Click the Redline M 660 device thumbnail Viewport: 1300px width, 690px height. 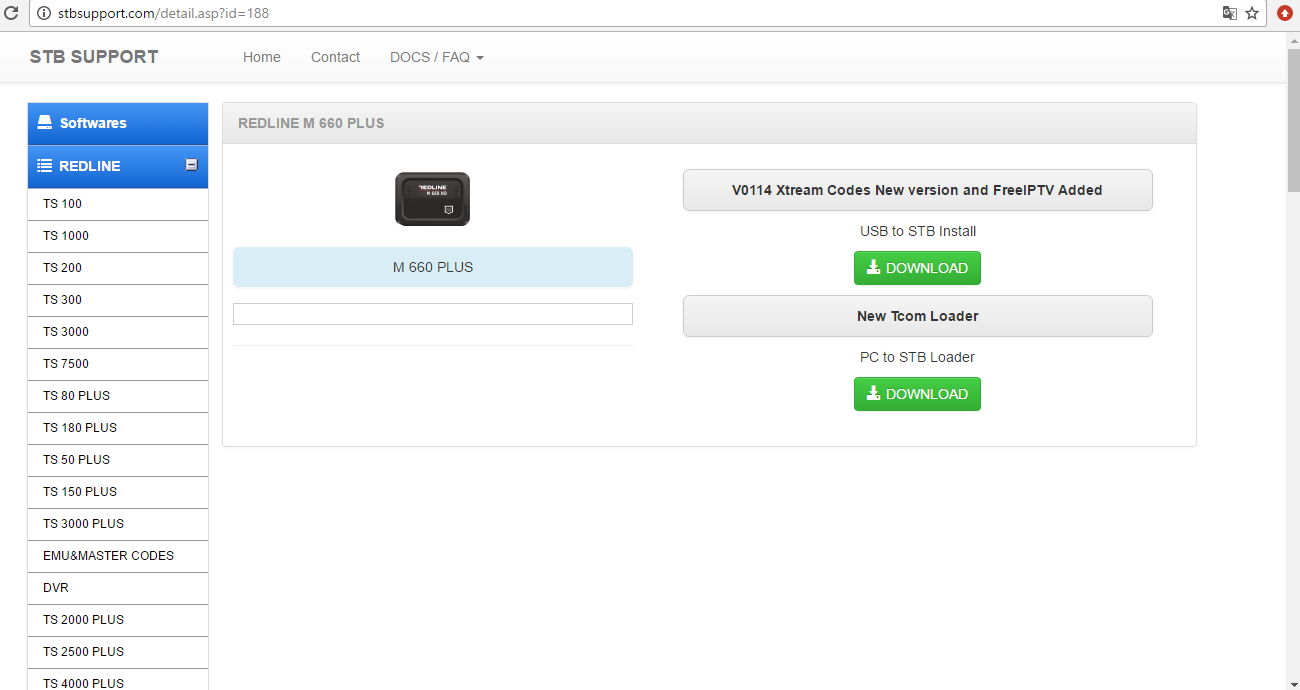pyautogui.click(x=432, y=199)
